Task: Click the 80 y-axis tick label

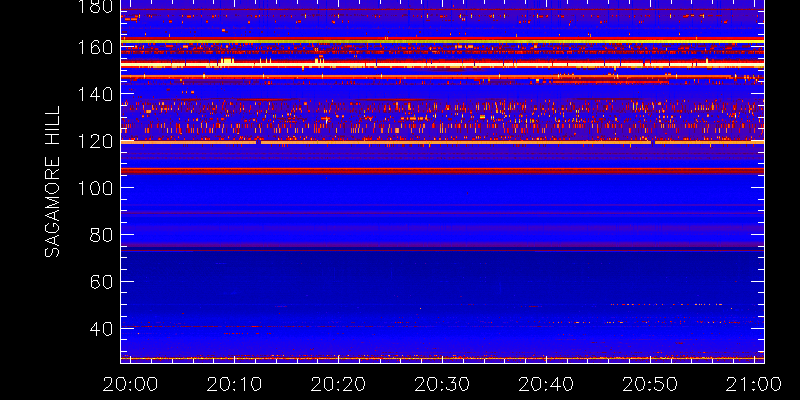Action: tap(101, 235)
